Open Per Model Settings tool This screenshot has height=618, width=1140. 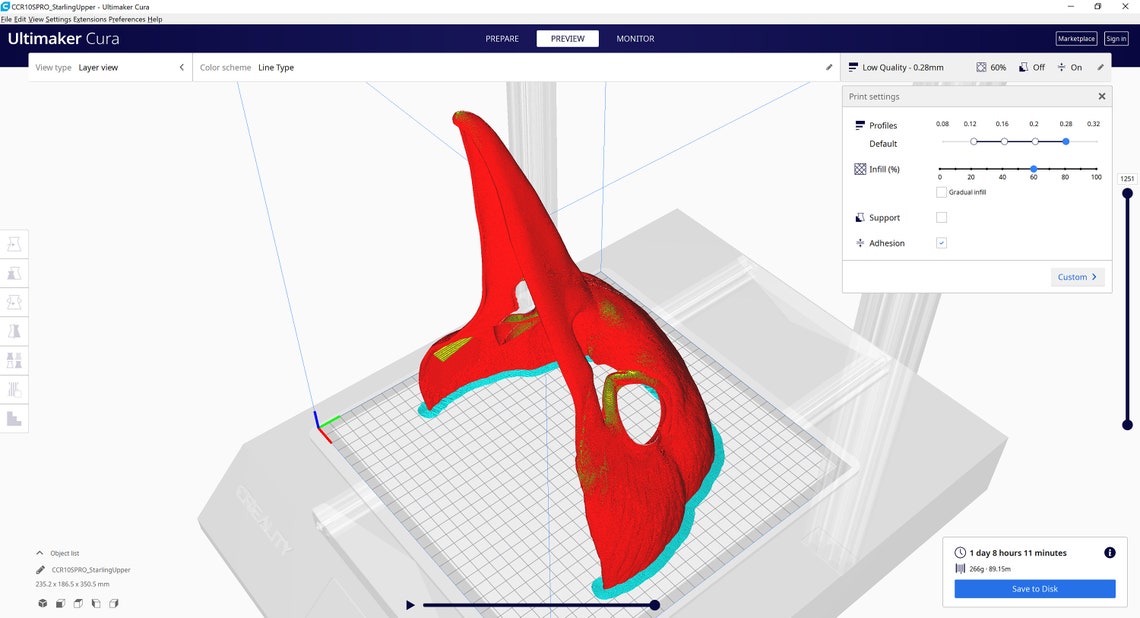pos(14,359)
